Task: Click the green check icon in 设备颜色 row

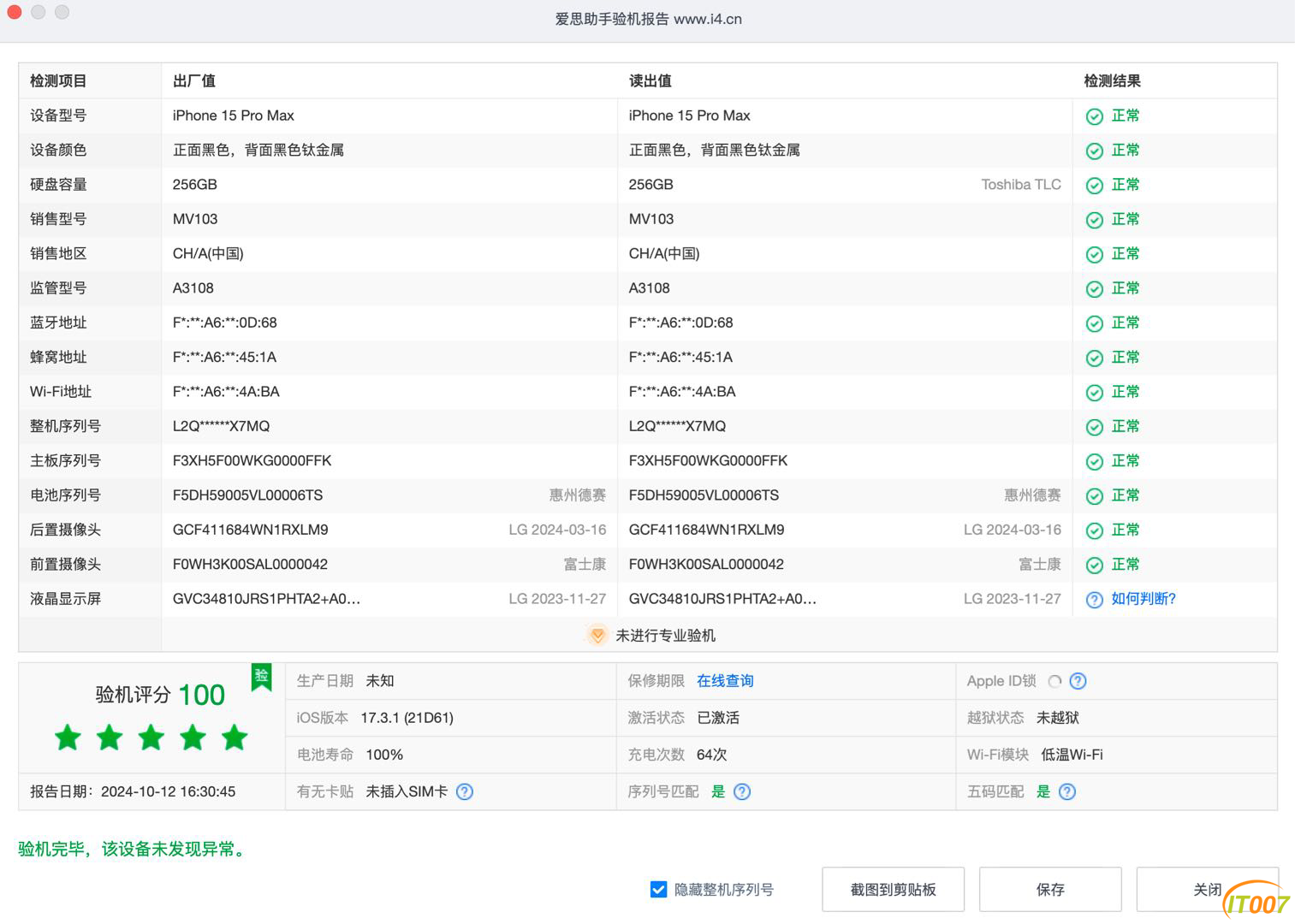Action: [x=1094, y=151]
